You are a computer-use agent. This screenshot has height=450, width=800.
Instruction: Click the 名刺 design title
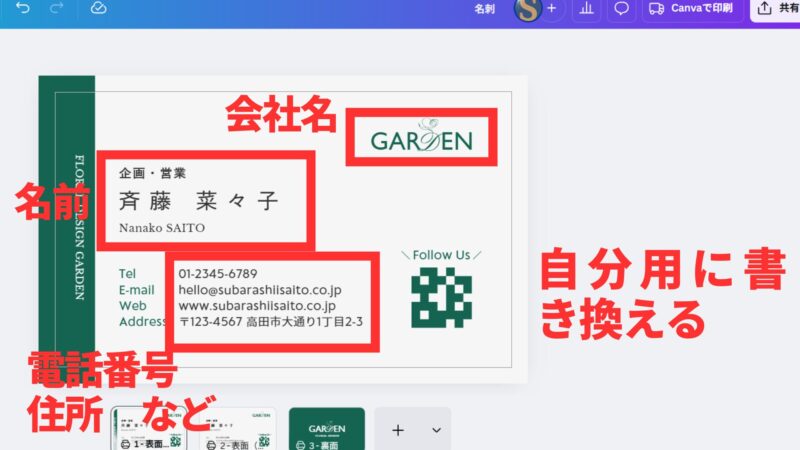coord(484,9)
